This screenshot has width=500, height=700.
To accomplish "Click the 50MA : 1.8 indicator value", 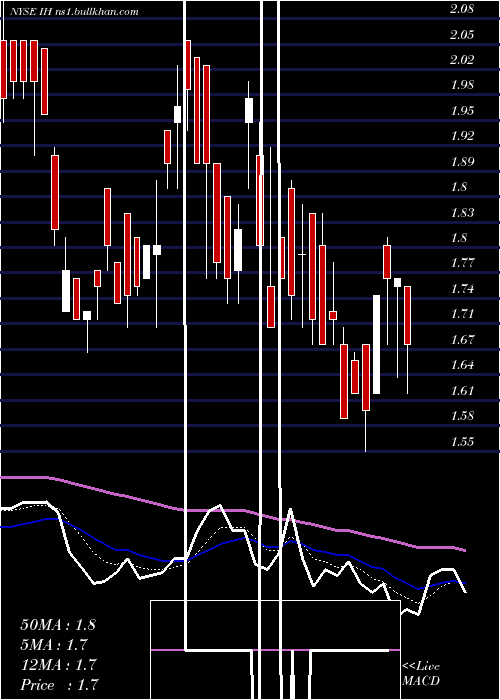I will coord(58,625).
